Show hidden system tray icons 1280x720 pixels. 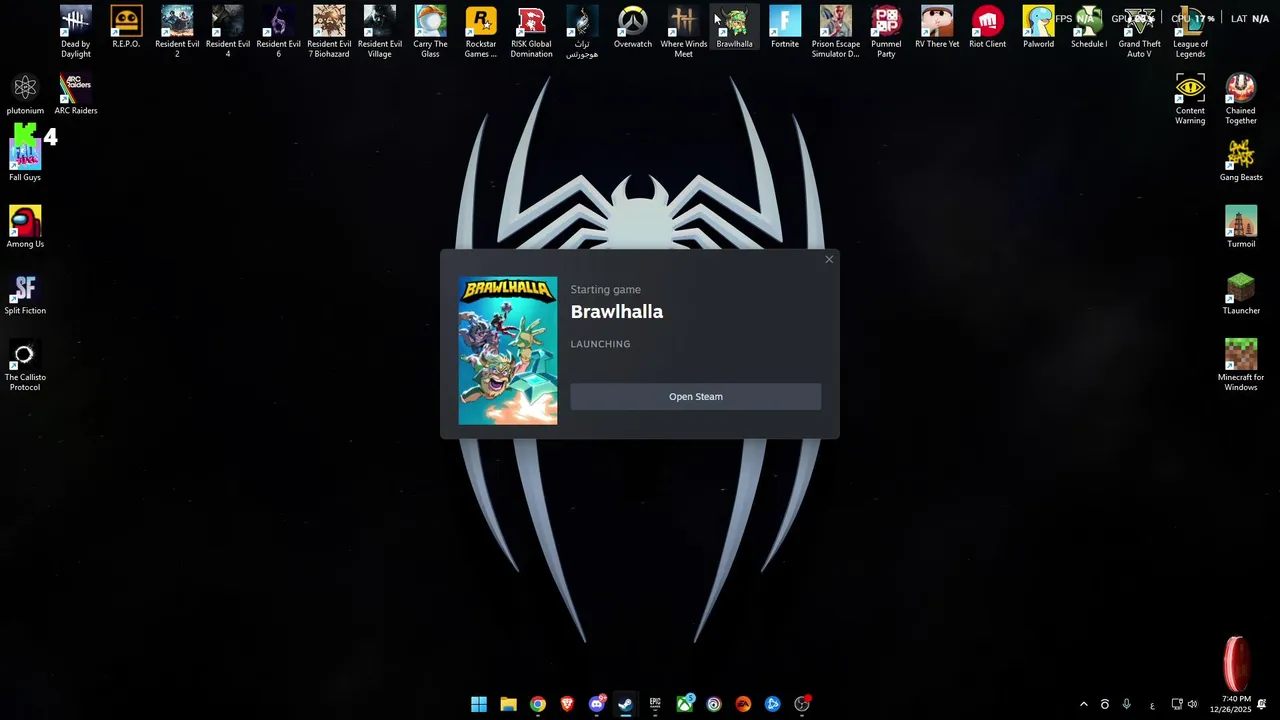click(x=1083, y=704)
